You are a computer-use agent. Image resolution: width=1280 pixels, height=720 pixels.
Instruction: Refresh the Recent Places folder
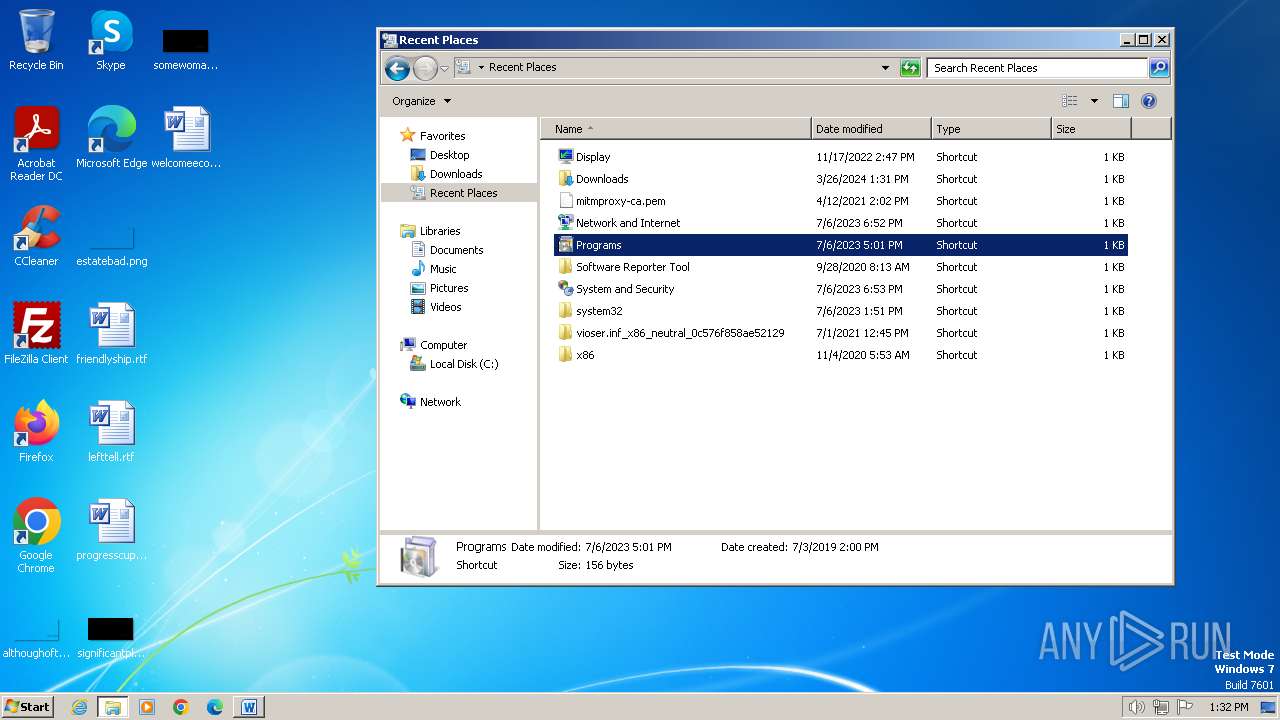(910, 68)
